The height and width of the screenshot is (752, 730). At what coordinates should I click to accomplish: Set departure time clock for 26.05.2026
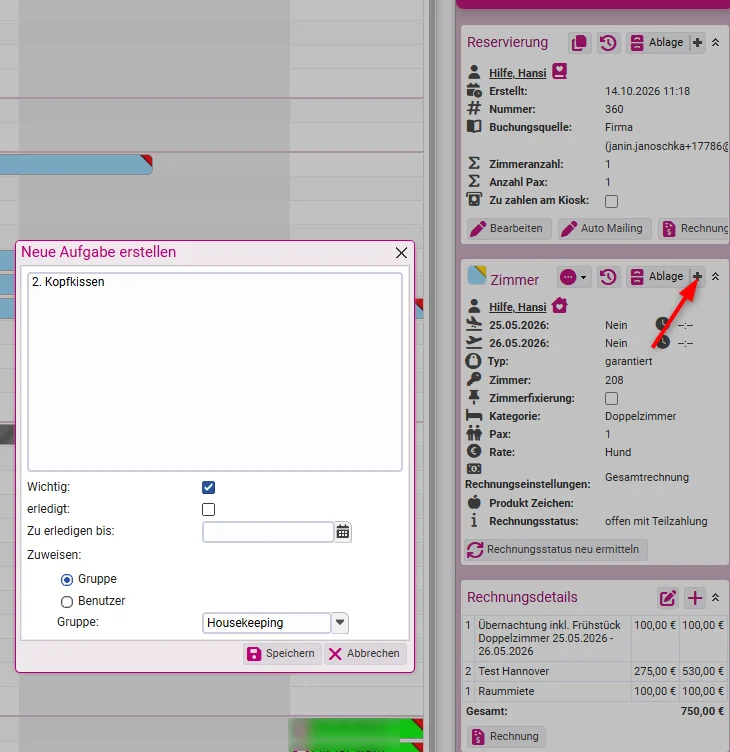662,342
